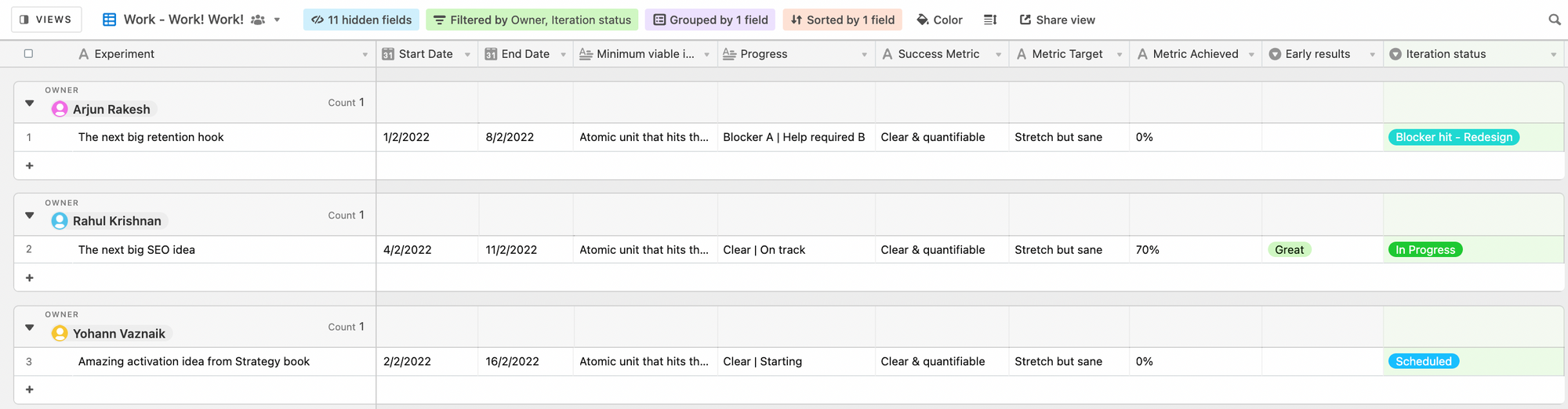
Task: Click the search magnifier icon
Action: (x=1554, y=20)
